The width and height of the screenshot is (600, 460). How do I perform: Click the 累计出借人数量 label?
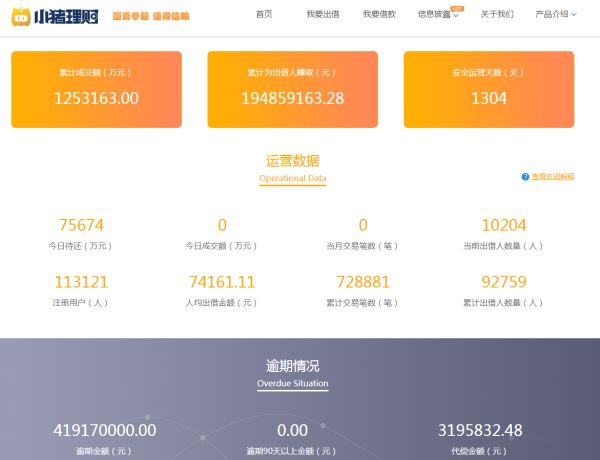pyautogui.click(x=503, y=303)
